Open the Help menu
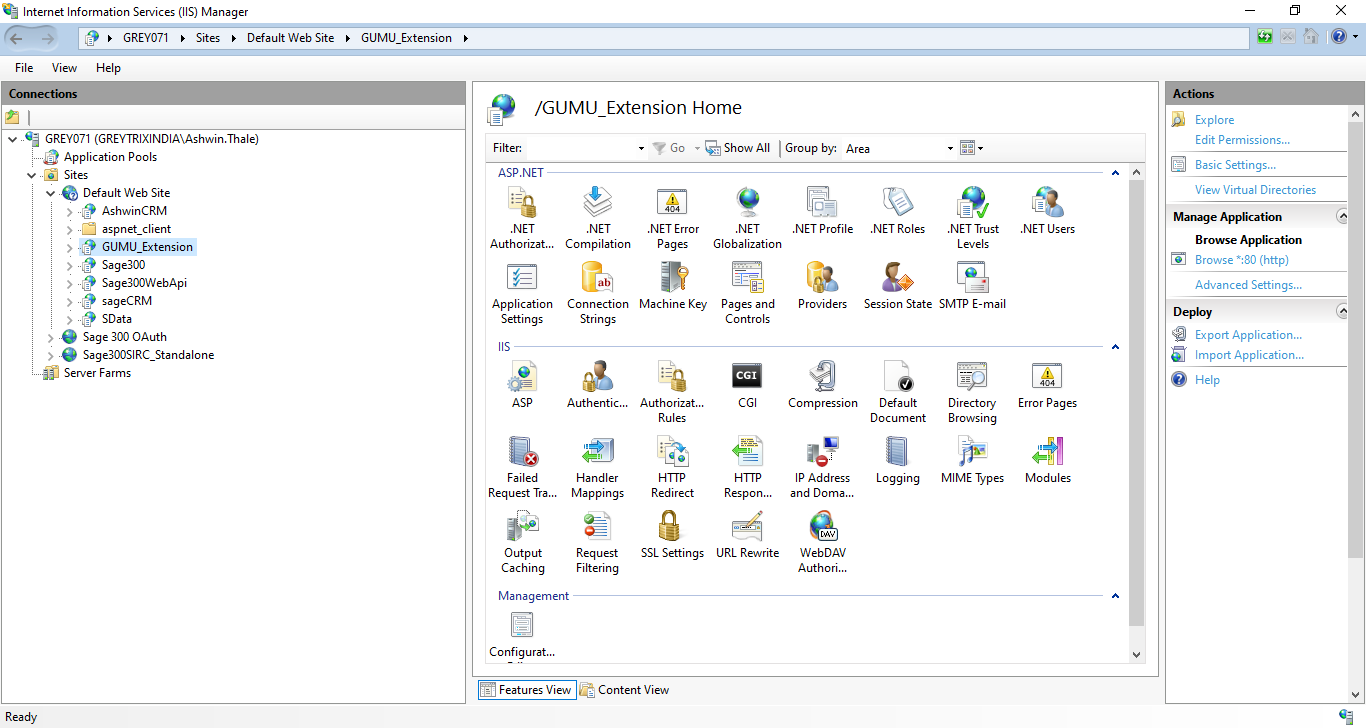Image resolution: width=1366 pixels, height=728 pixels. tap(108, 68)
